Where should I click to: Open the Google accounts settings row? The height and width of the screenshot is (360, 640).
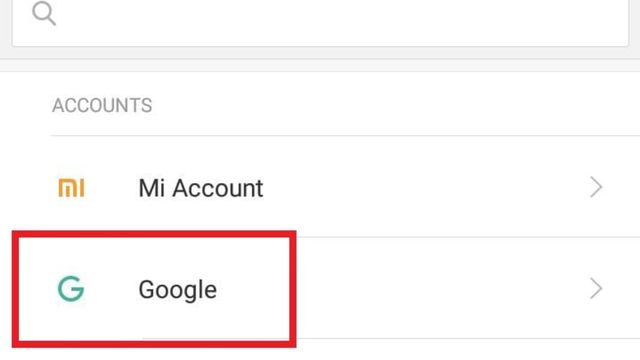320,288
